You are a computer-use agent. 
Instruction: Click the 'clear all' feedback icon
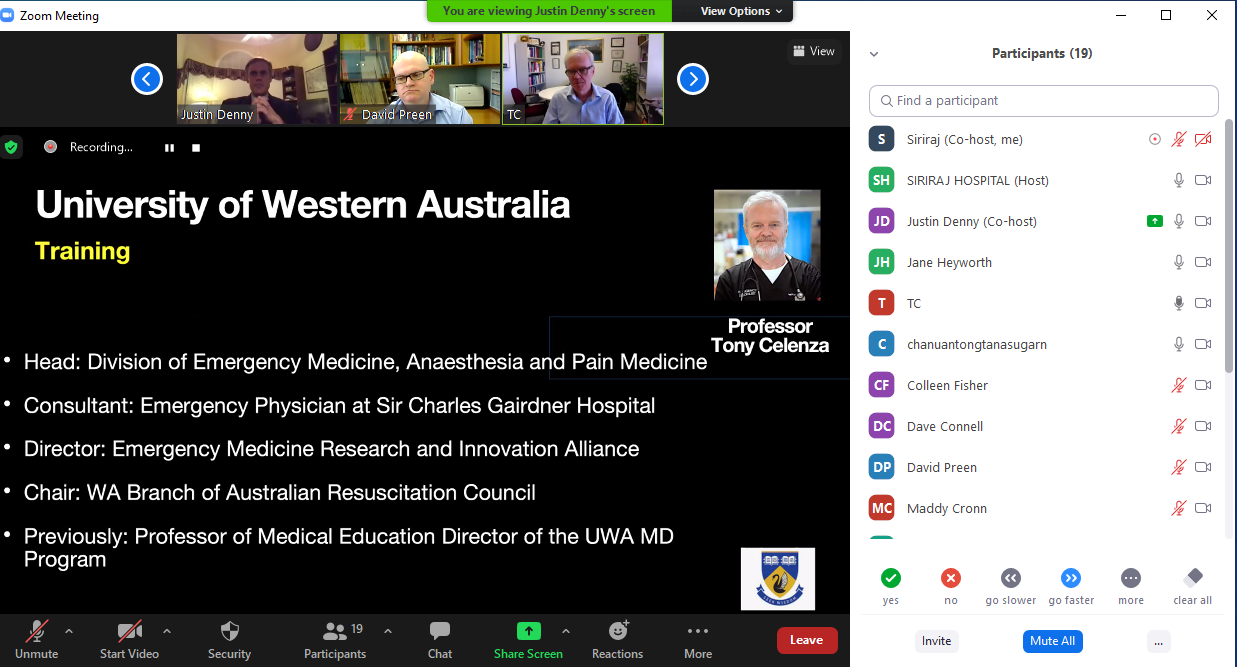[x=1192, y=578]
